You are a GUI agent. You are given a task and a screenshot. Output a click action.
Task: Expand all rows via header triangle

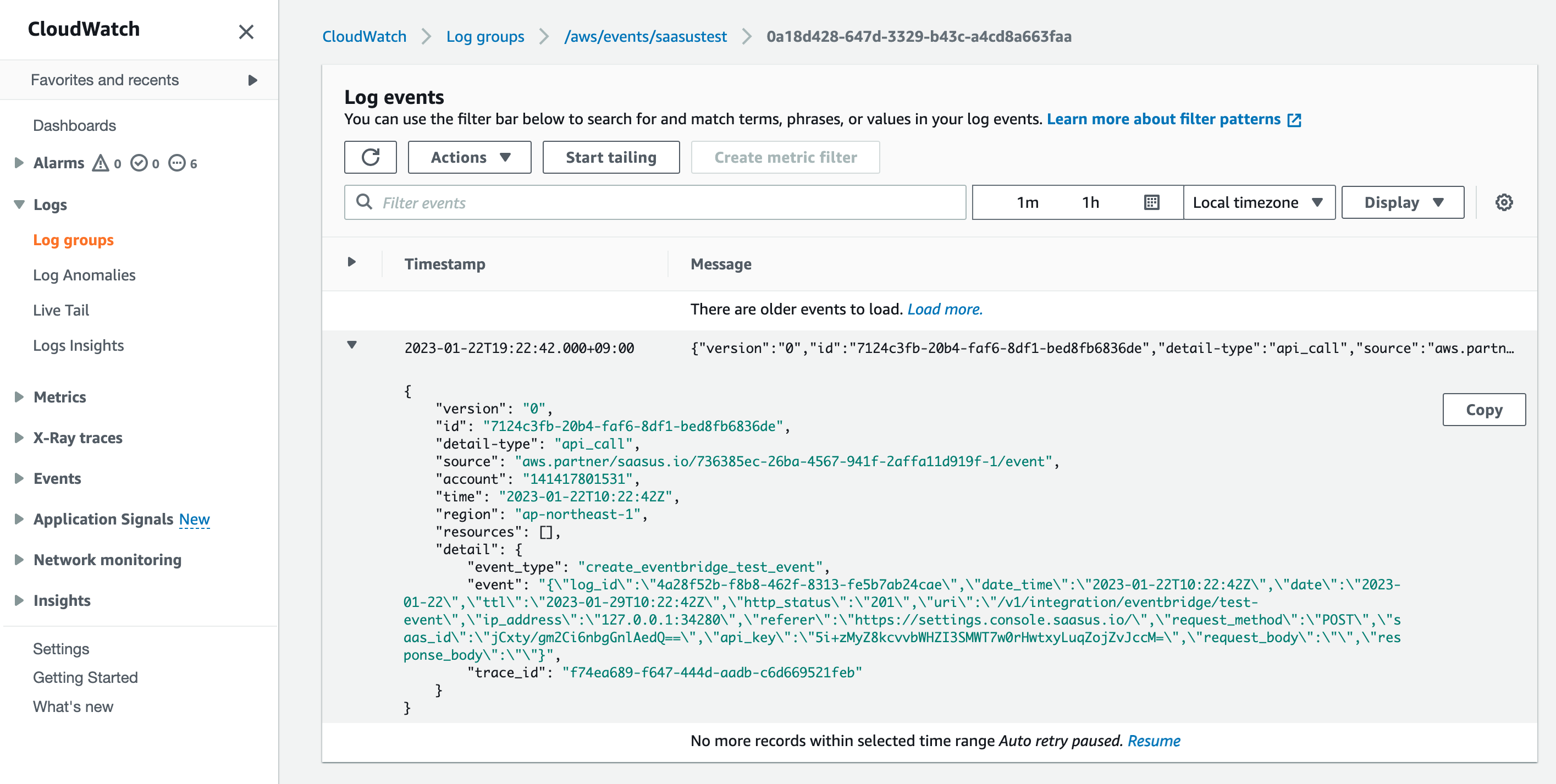pyautogui.click(x=351, y=262)
